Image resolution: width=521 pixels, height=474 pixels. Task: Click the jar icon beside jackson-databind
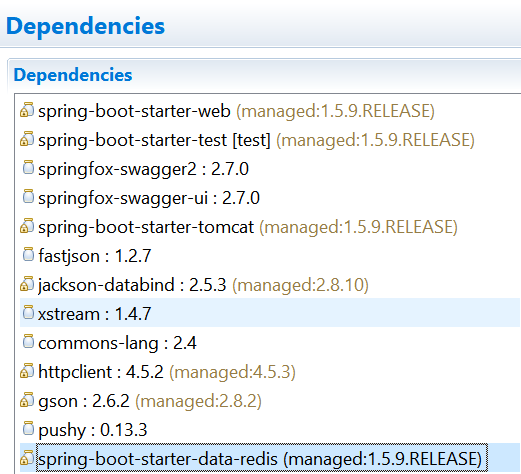coord(27,284)
